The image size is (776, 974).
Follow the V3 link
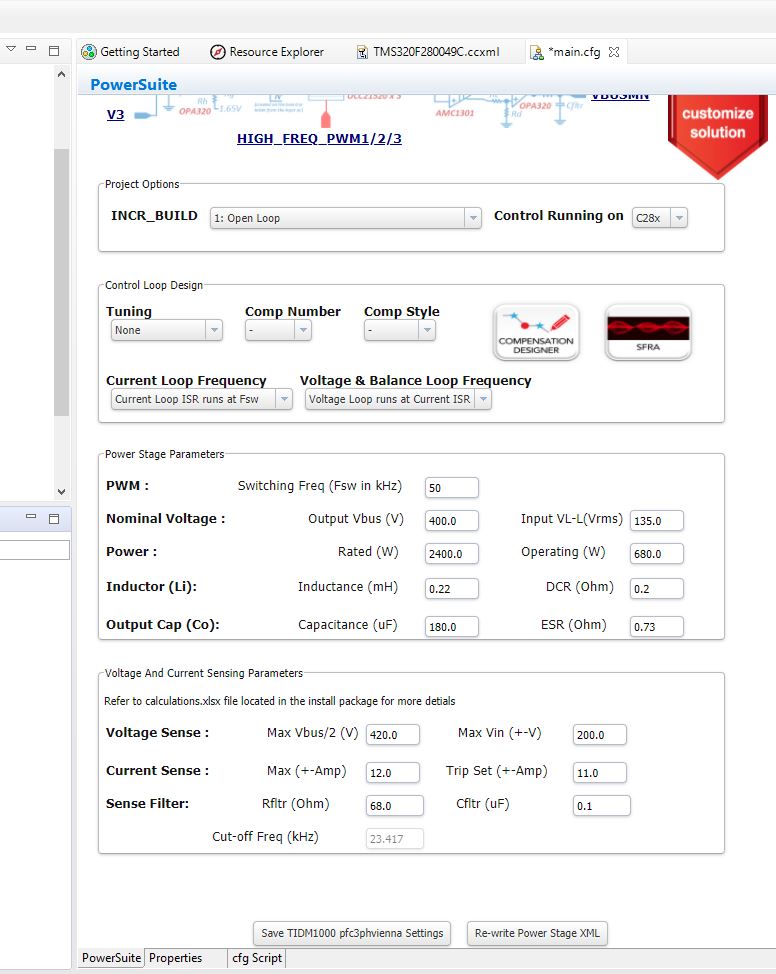coord(116,114)
